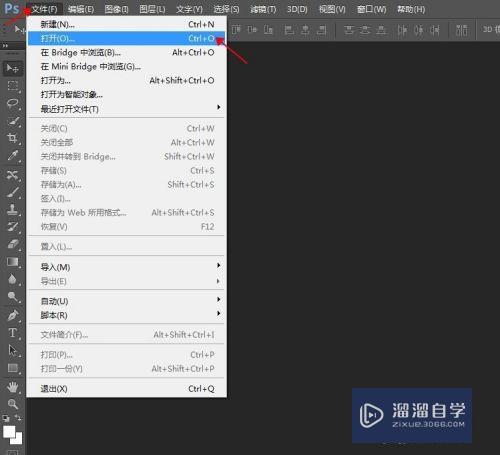
Task: Click the align top edges icon
Action: pyautogui.click(x=236, y=30)
